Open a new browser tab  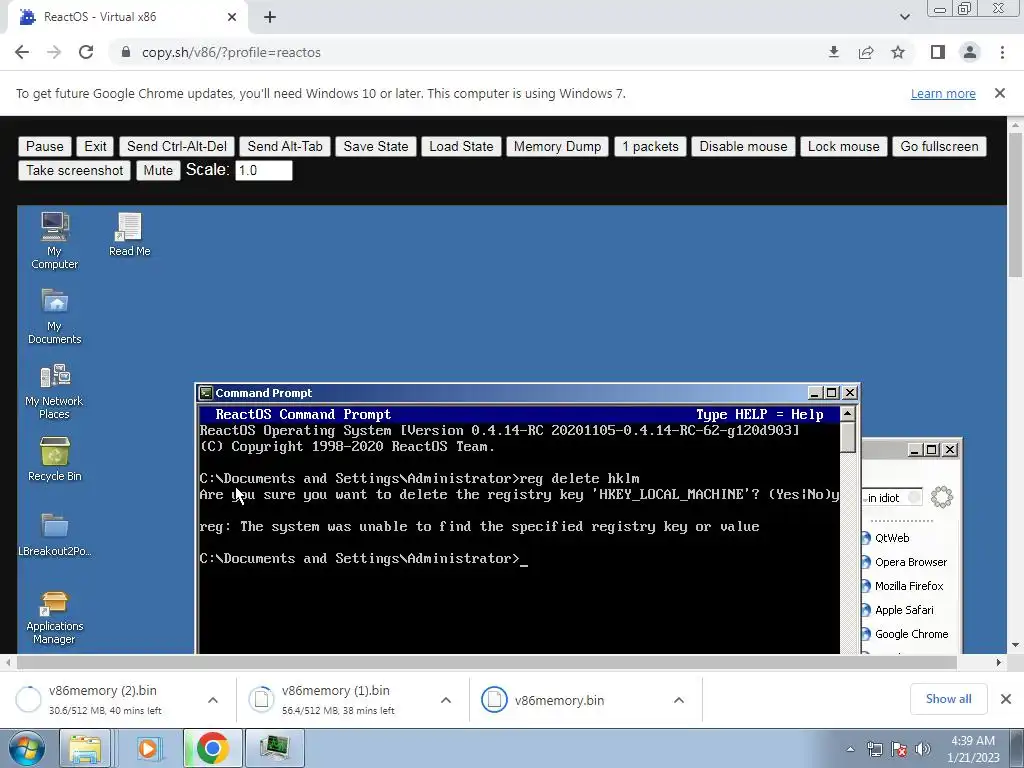tap(270, 17)
